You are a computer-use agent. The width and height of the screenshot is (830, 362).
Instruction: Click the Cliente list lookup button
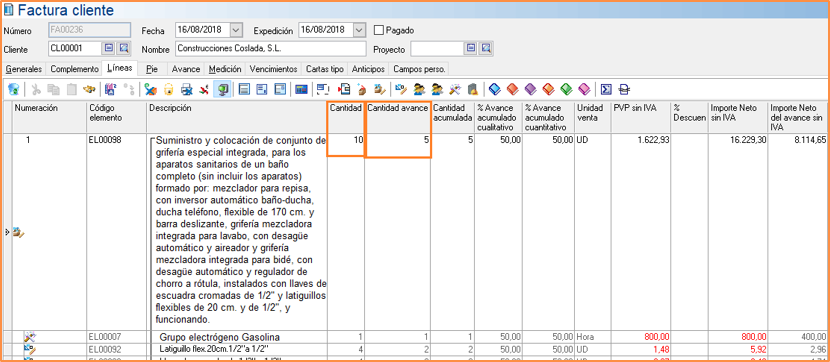point(109,49)
